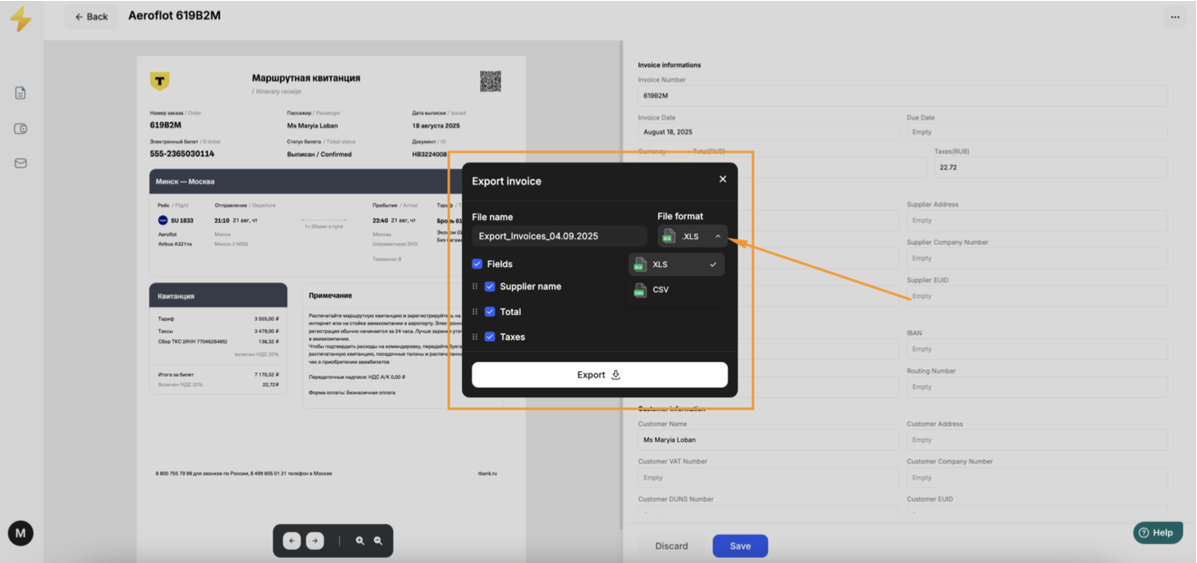Click the Export button
Image resolution: width=1197 pixels, height=563 pixels.
click(599, 375)
